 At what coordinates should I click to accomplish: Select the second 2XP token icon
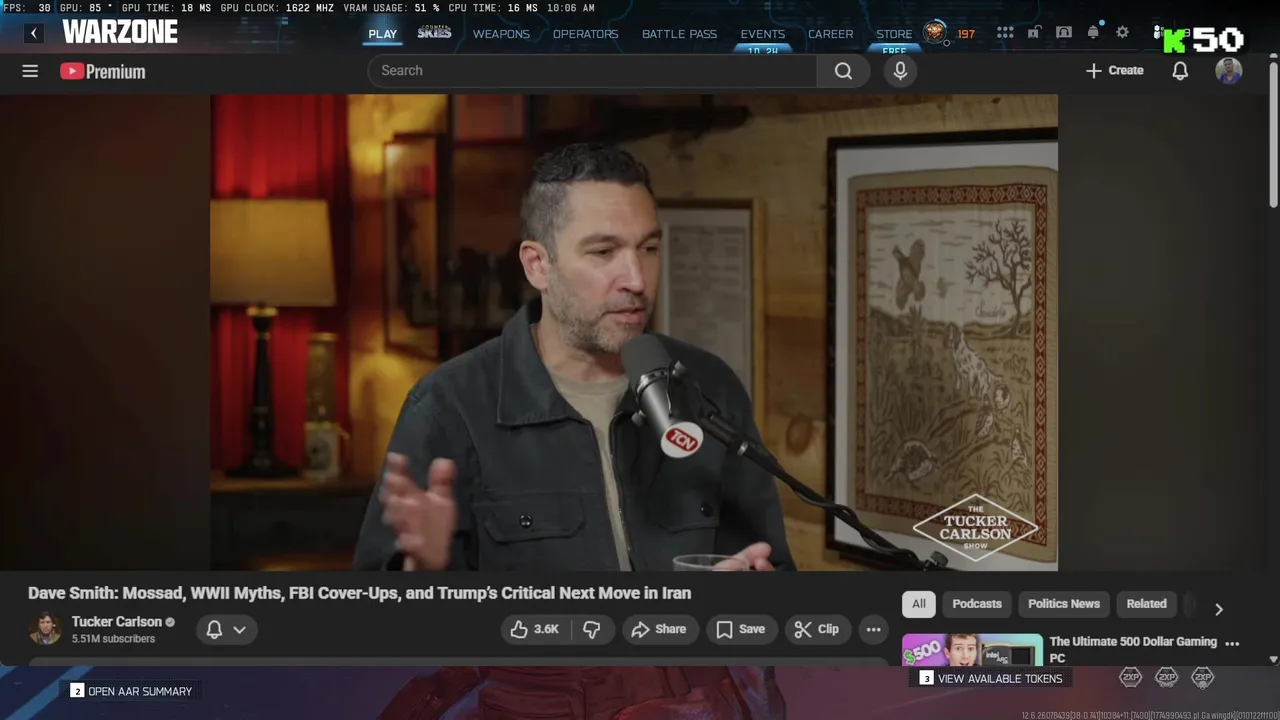pyautogui.click(x=1167, y=677)
